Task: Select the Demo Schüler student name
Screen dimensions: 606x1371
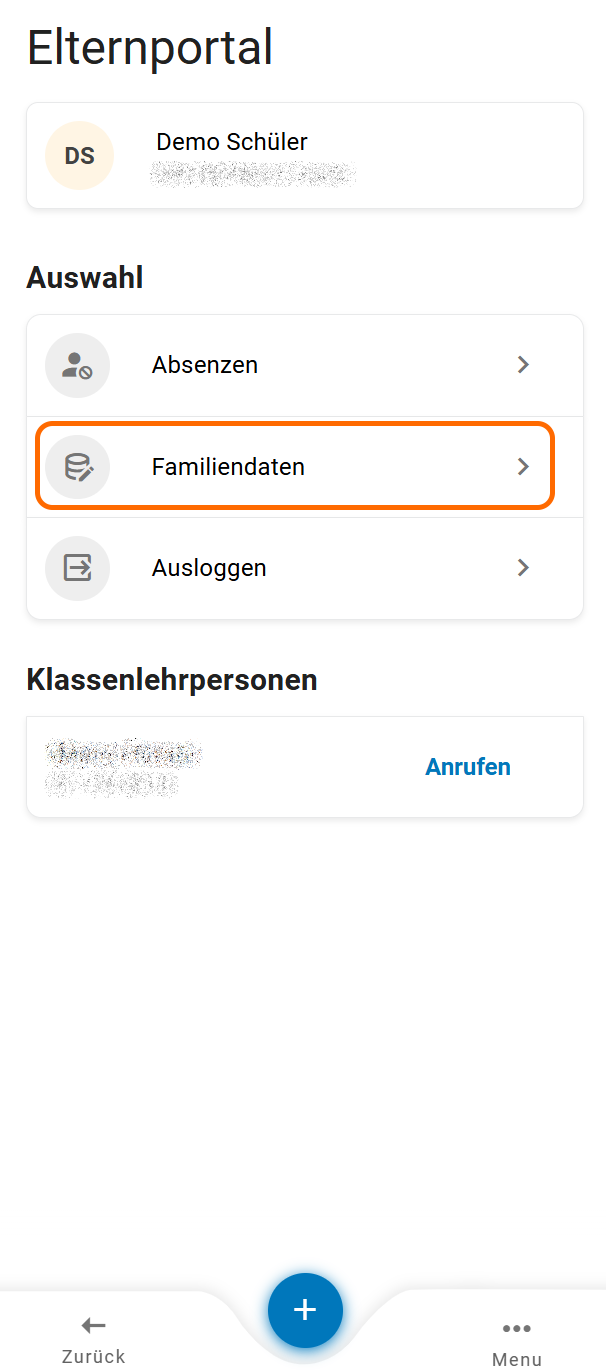Action: point(232,142)
